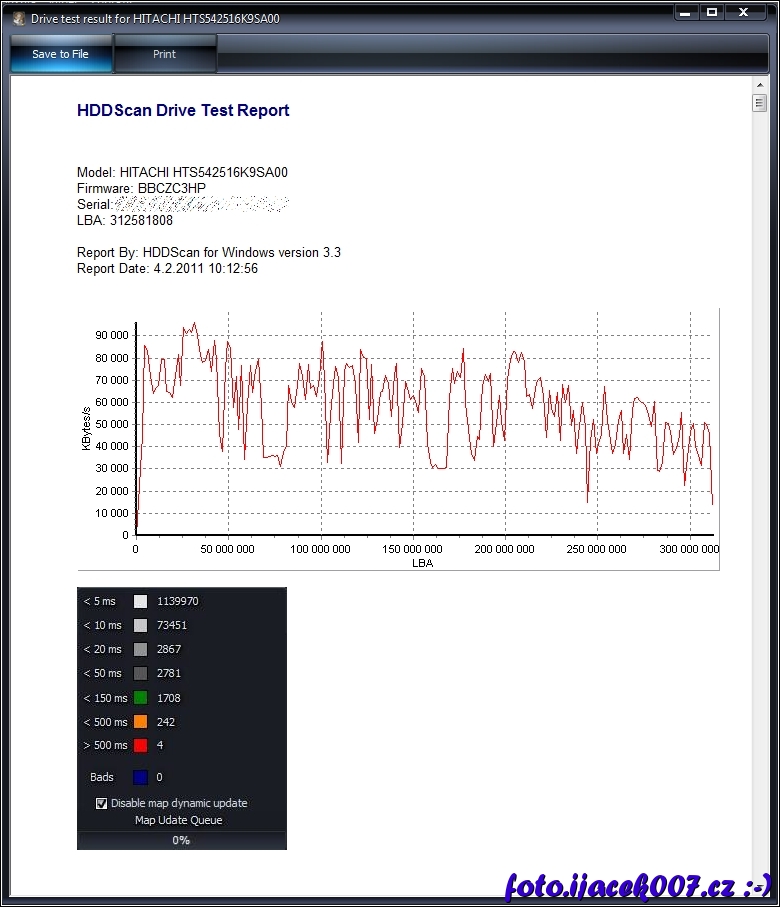Click the vertical scrollbar thumb
780x907 pixels.
pos(760,104)
